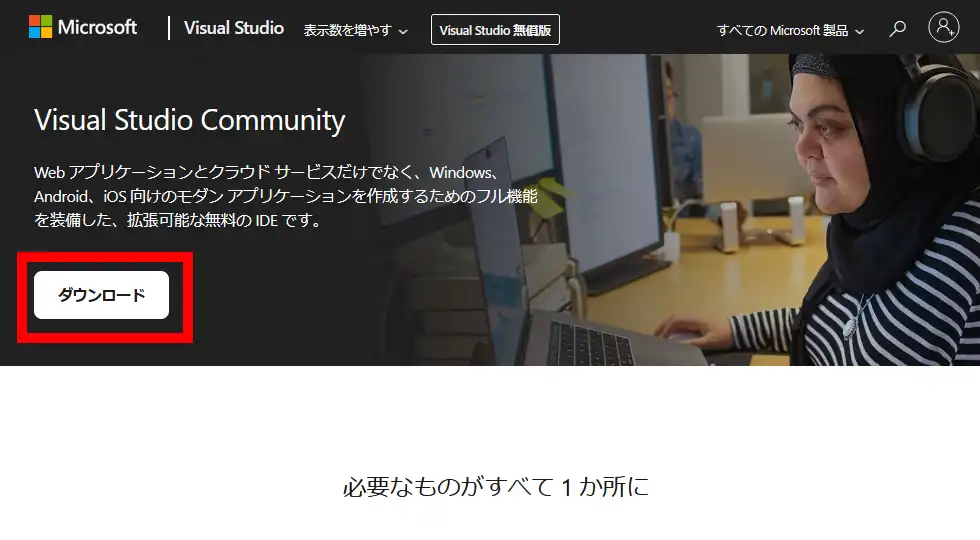Expand すべての Microsoft 製品 menu

click(791, 31)
